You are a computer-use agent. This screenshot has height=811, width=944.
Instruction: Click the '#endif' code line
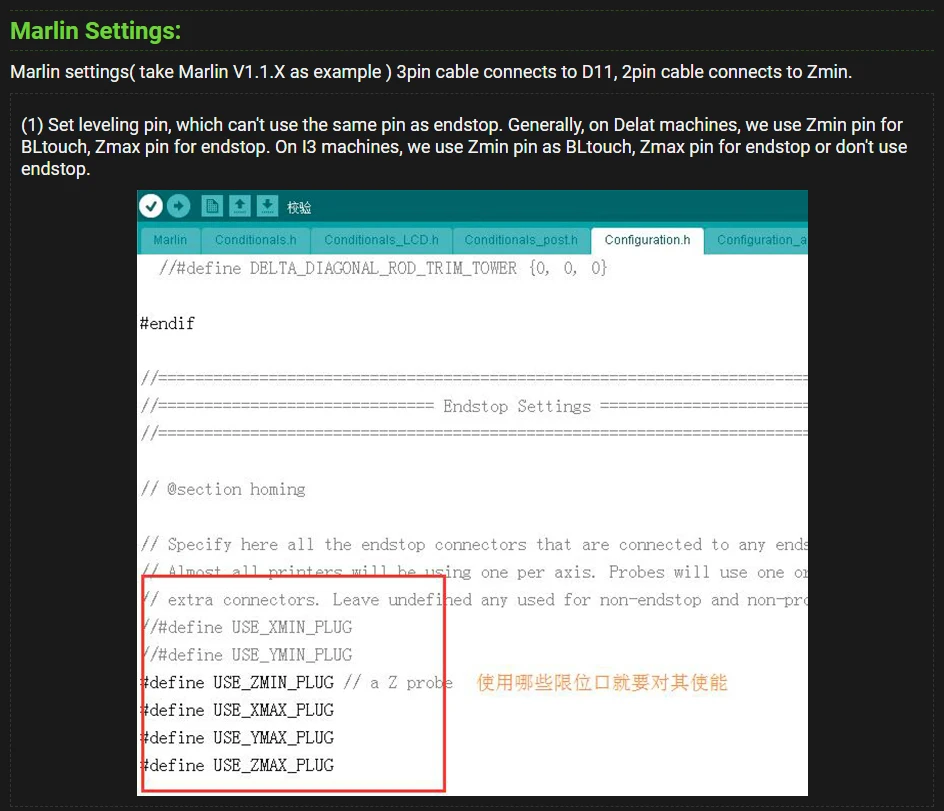(167, 324)
